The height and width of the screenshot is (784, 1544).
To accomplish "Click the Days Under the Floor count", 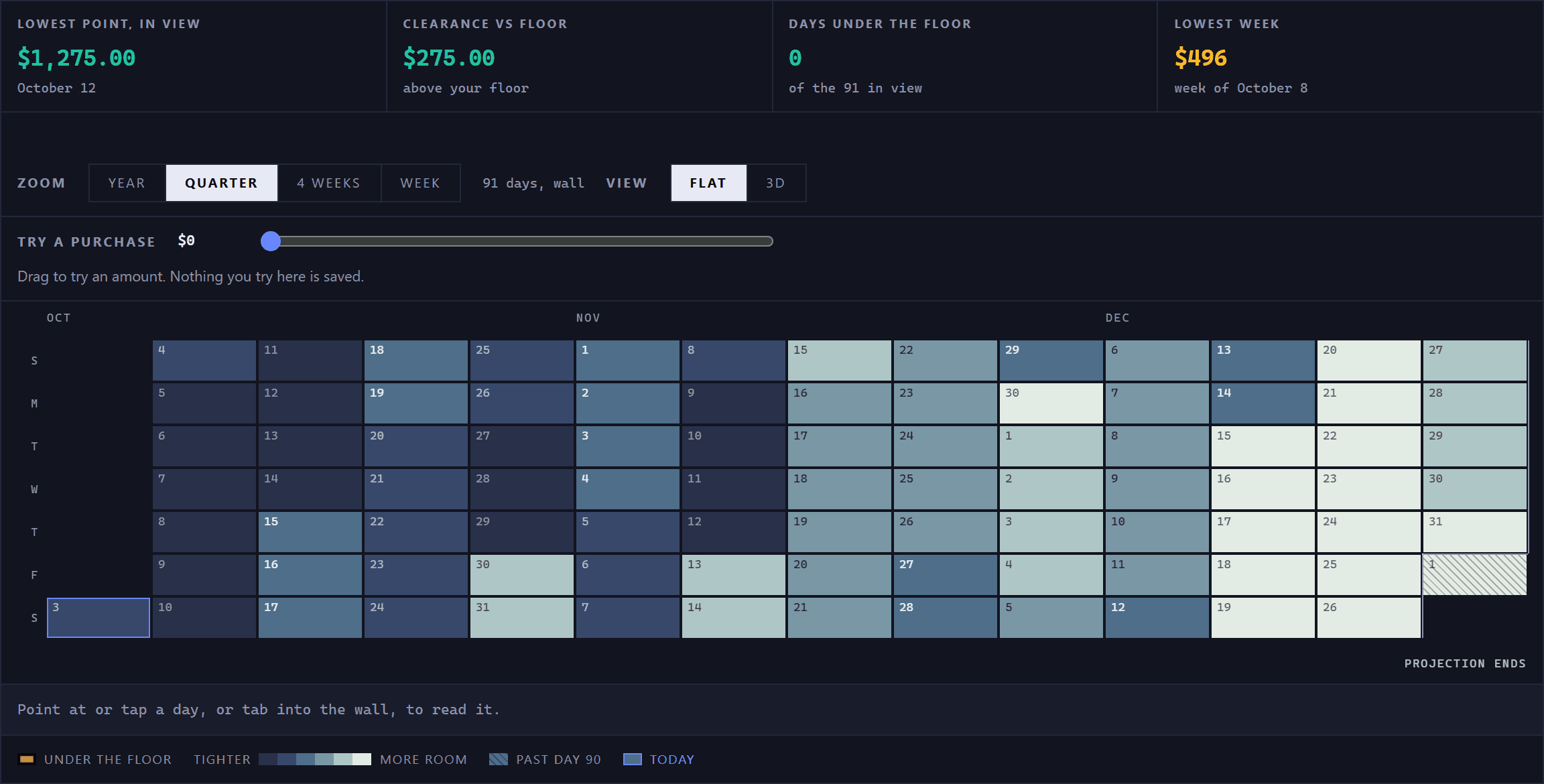I will [x=795, y=58].
